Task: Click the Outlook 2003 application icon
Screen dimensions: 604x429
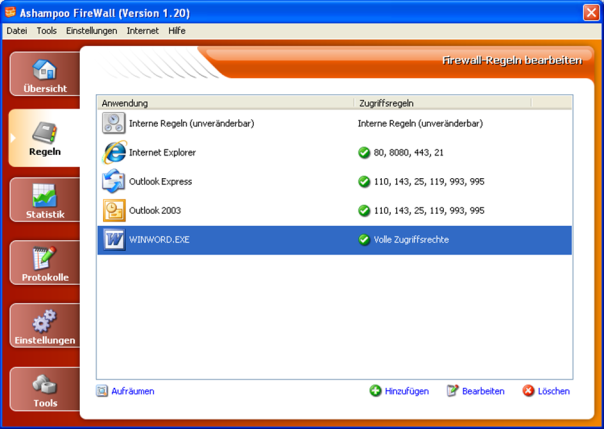Action: (x=114, y=210)
